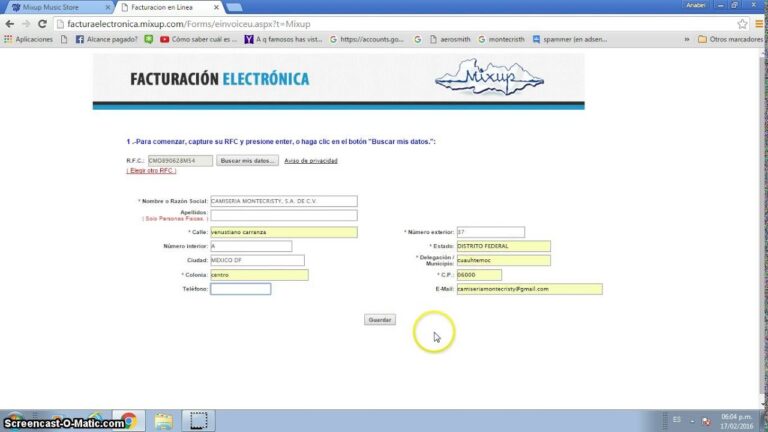Click the Estado field showing DISTRITO FEDERAL
The height and width of the screenshot is (432, 768).
[x=503, y=246]
